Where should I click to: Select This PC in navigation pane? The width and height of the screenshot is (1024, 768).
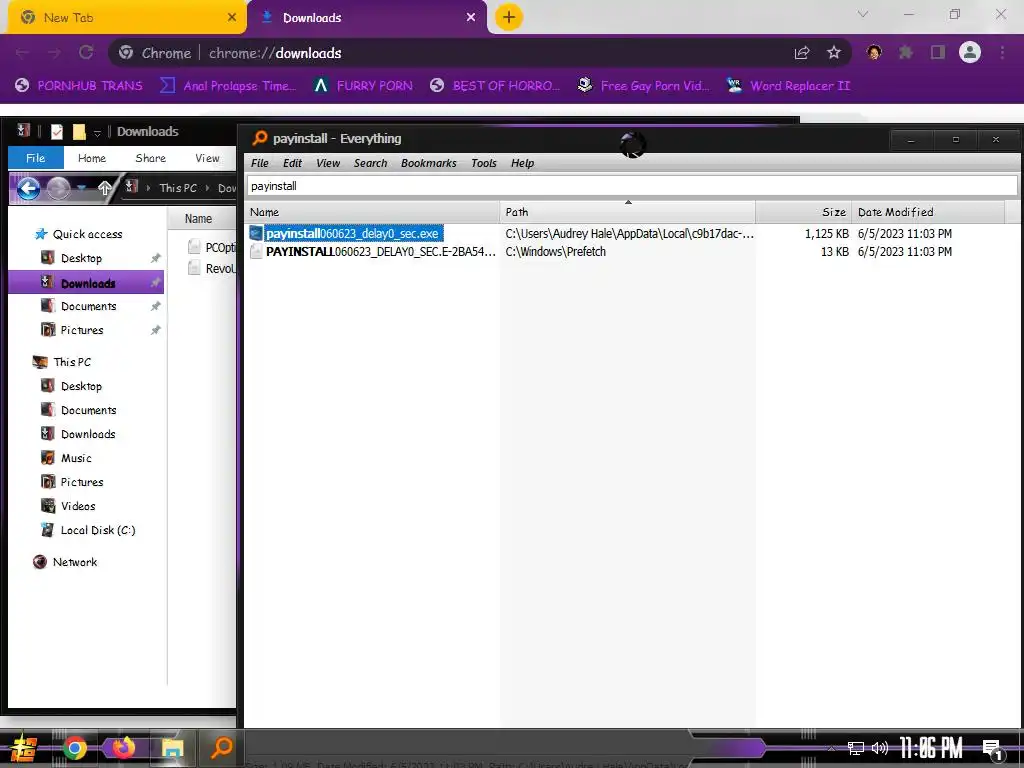tap(72, 362)
